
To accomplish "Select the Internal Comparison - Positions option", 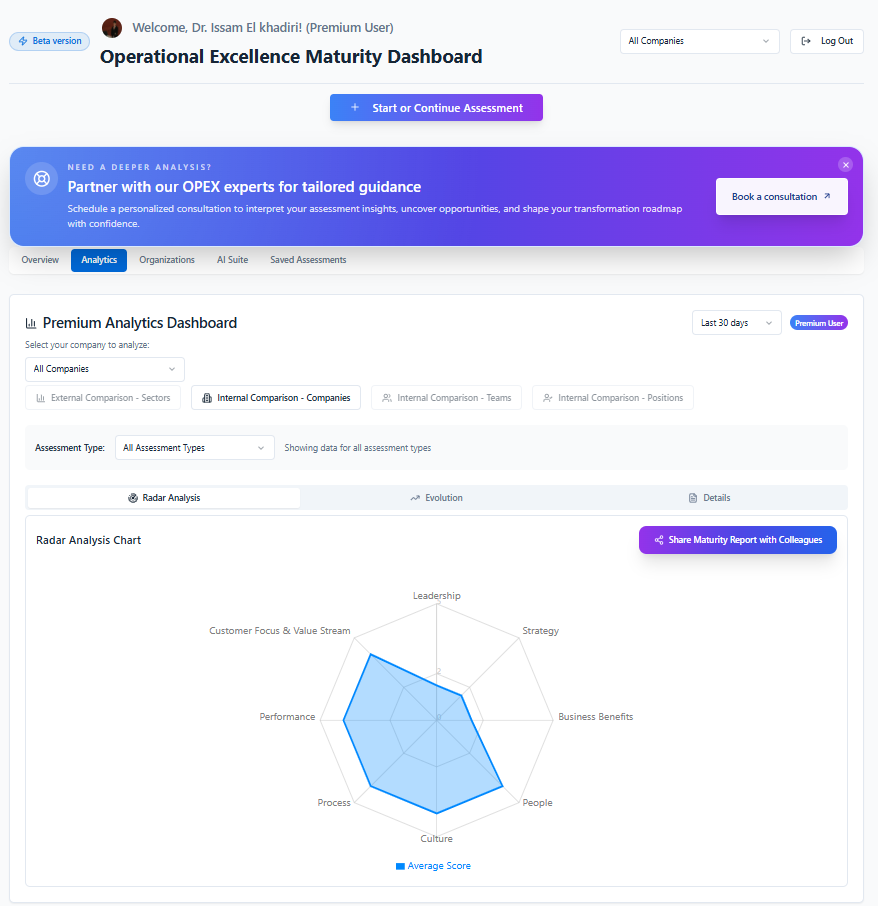I will click(x=612, y=397).
